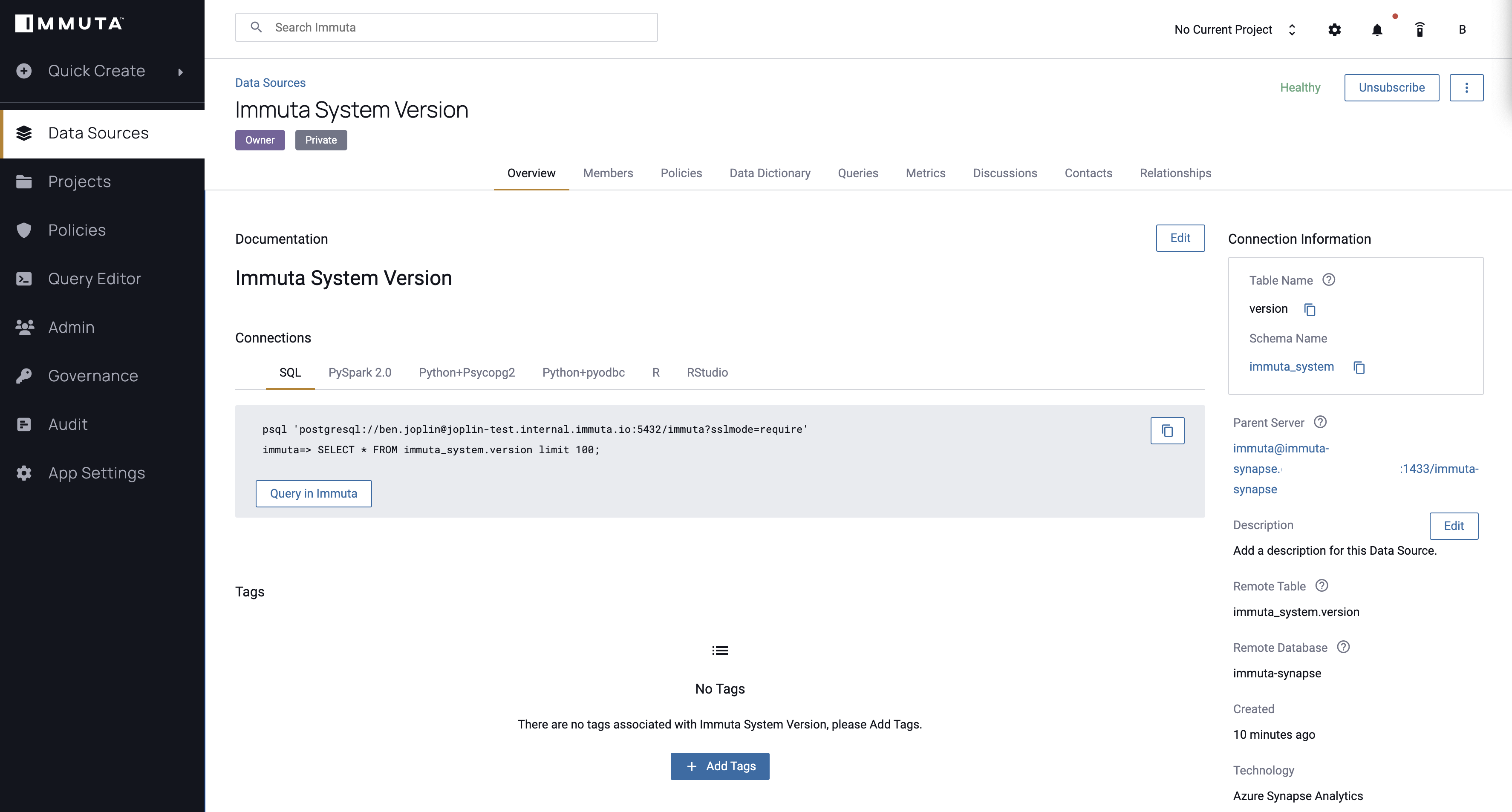The image size is (1512, 812).
Task: Switch to the Data Dictionary tab
Action: point(770,173)
